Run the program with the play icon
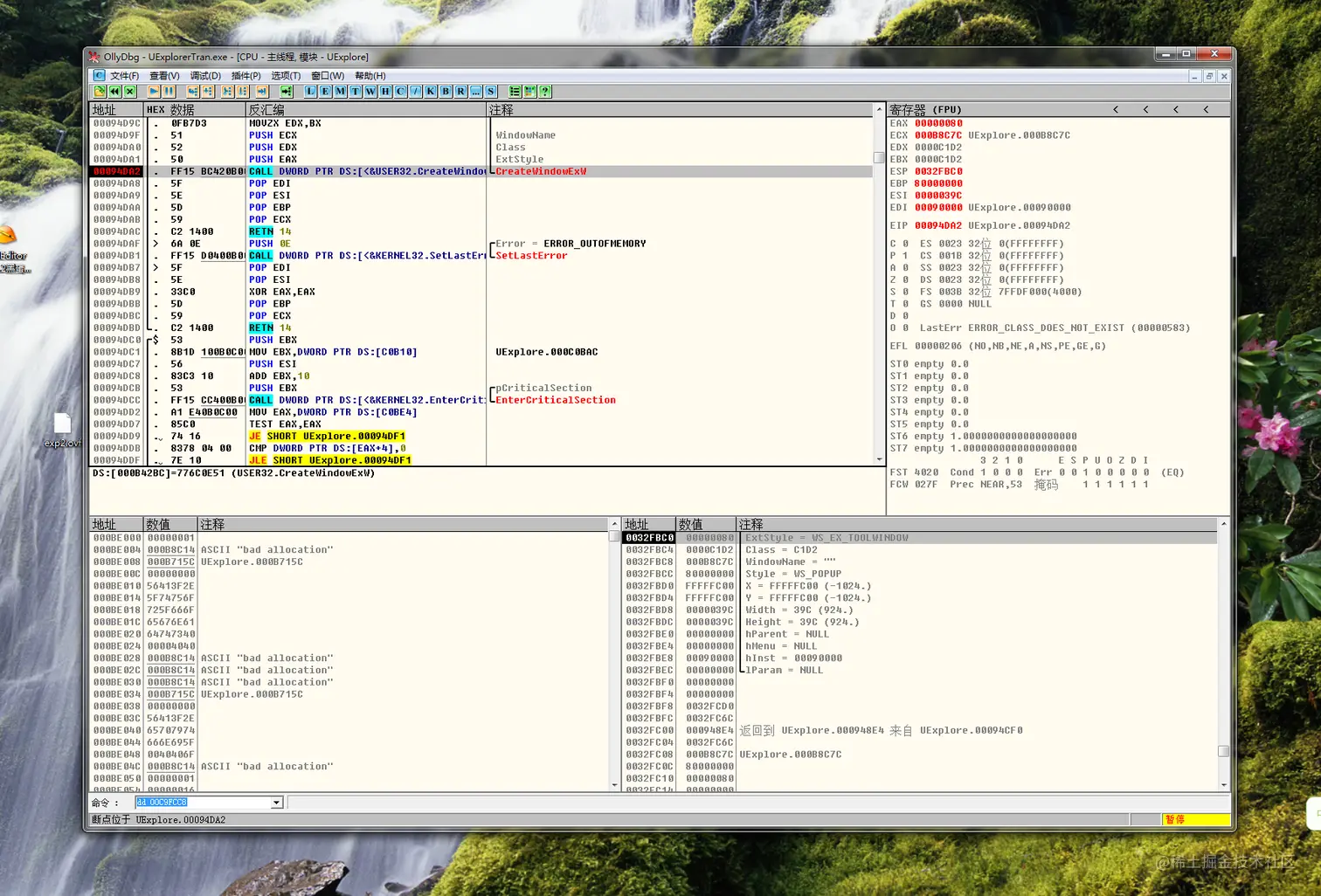The width and height of the screenshot is (1321, 896). [x=154, y=91]
